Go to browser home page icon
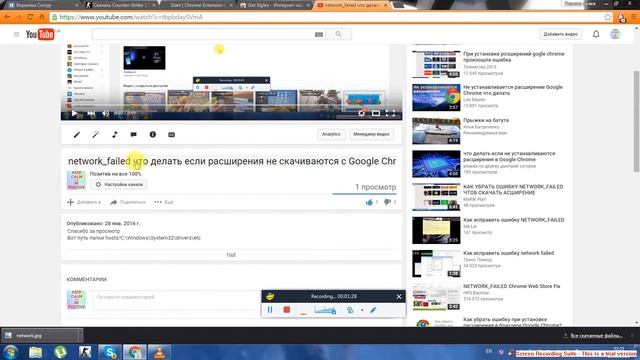Screen dimensions: 640x360 click(x=42, y=17)
